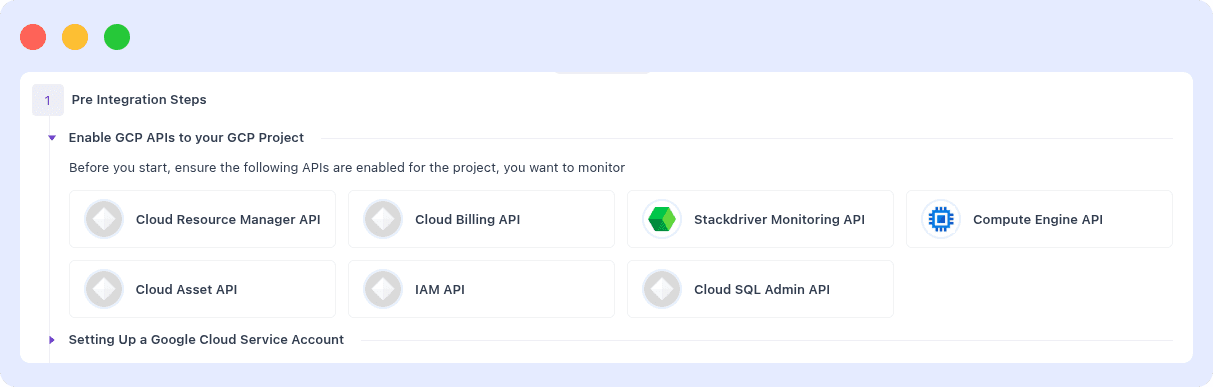1213x387 pixels.
Task: Open the Cloud Resource Manager API label
Action: coord(228,219)
